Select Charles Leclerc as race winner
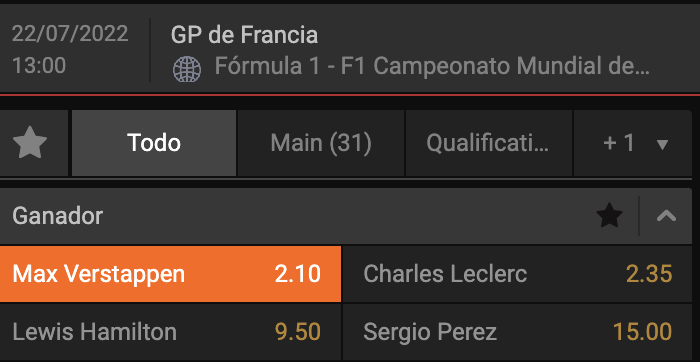700x362 pixels. [x=517, y=274]
